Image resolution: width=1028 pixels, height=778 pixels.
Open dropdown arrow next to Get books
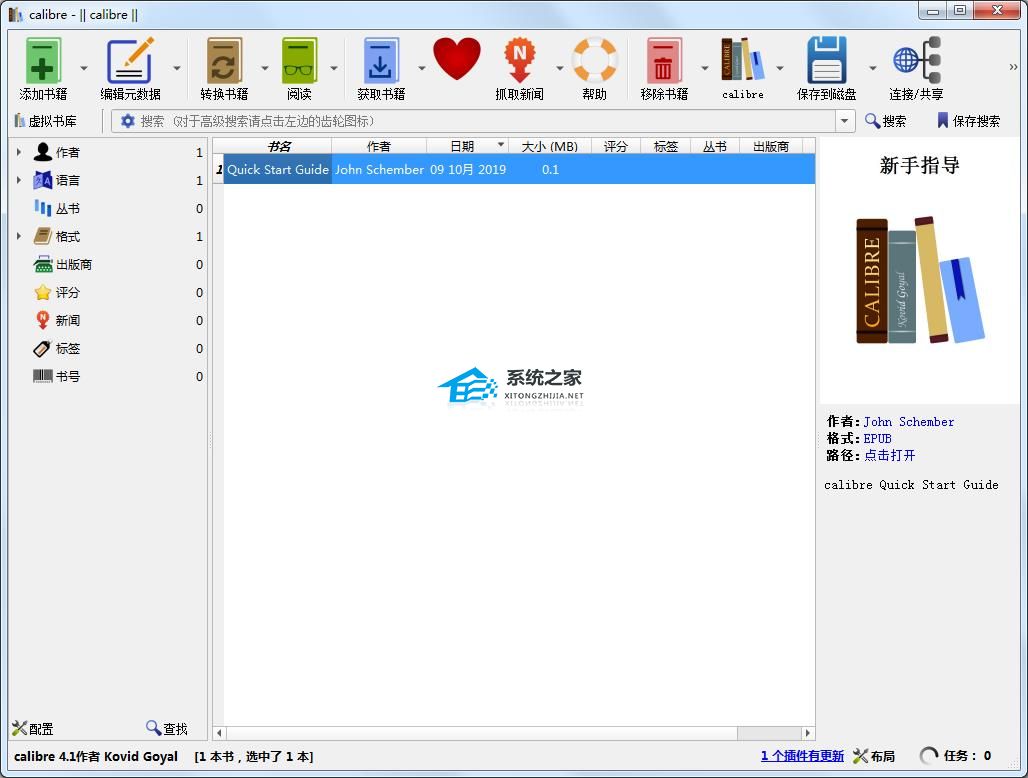click(x=422, y=68)
